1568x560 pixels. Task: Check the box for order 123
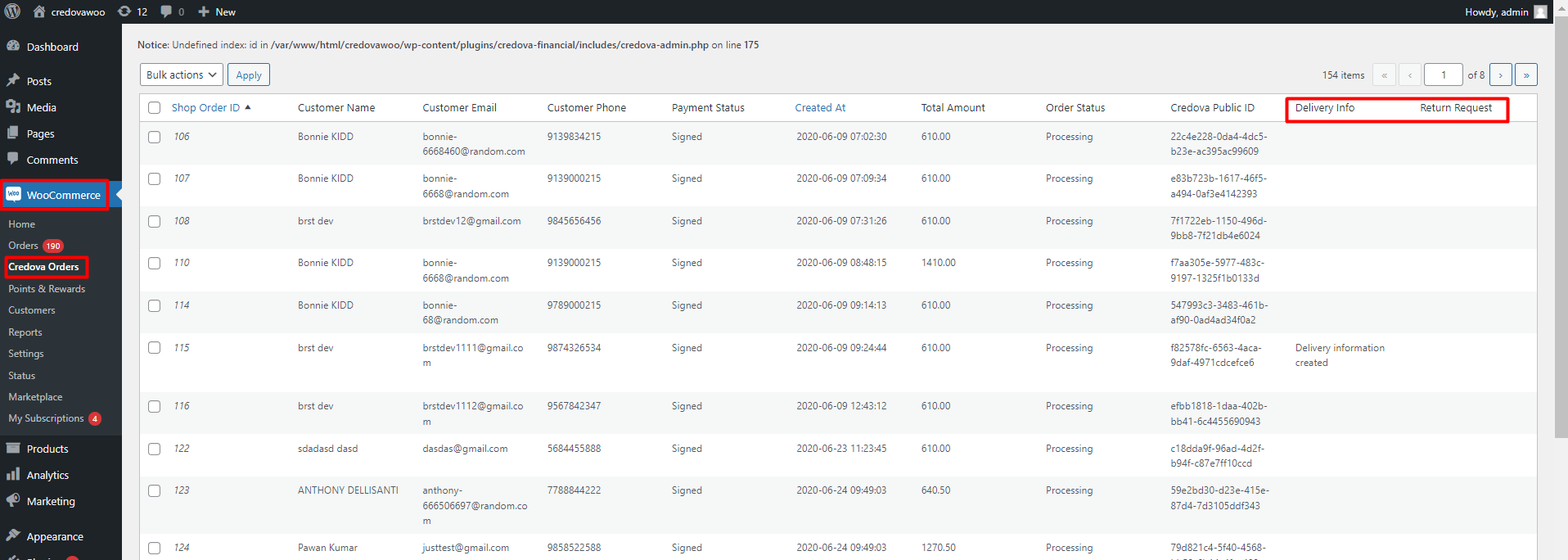coord(154,490)
